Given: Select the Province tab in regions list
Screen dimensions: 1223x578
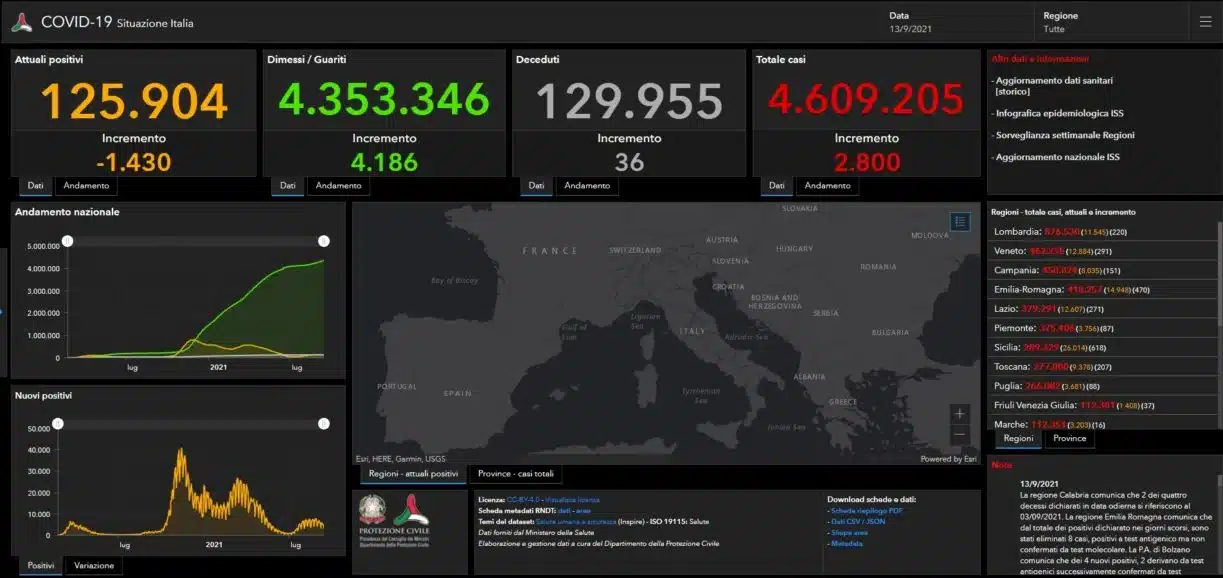Looking at the screenshot, I should tap(1070, 438).
